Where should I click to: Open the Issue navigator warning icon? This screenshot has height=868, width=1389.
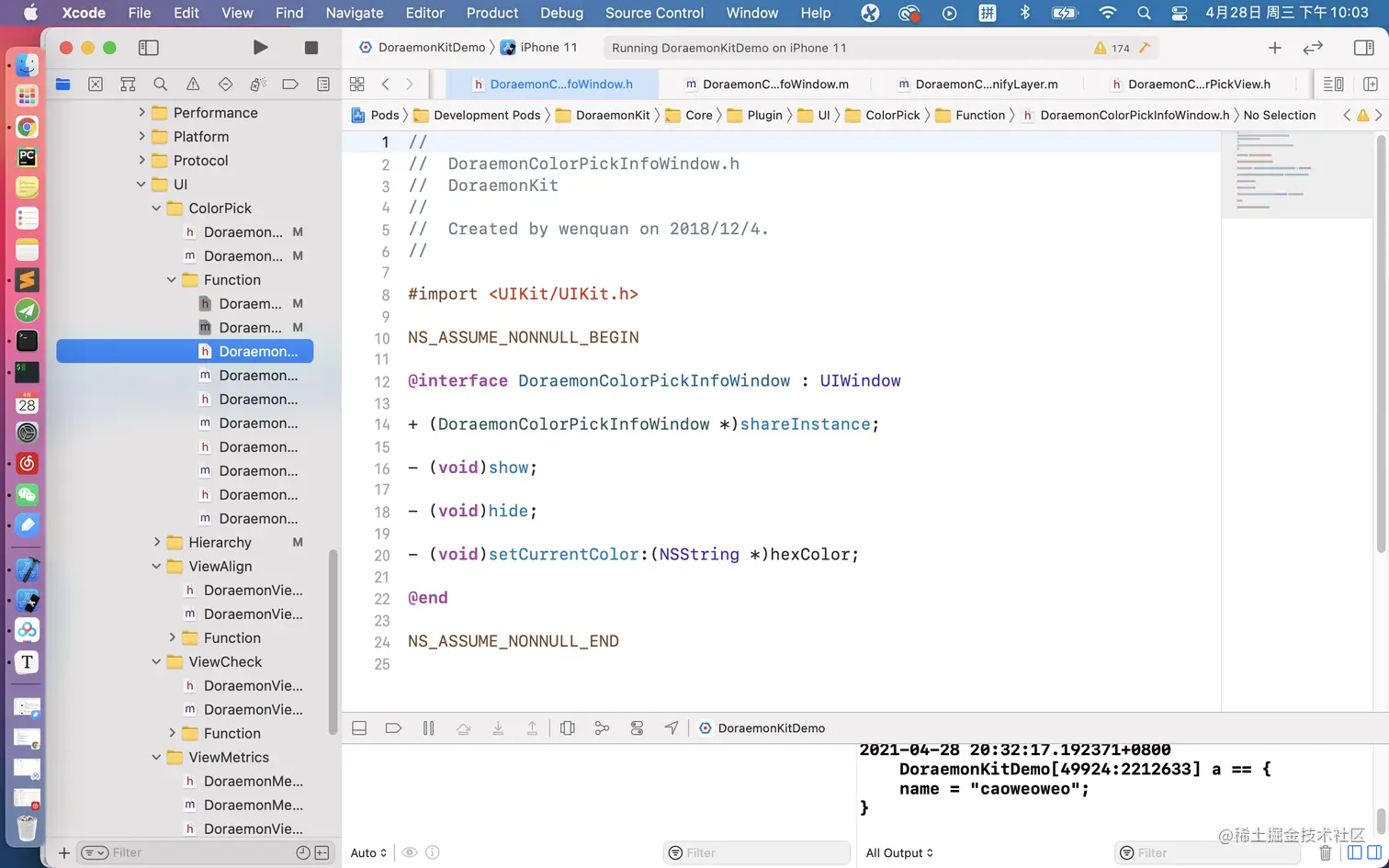[x=193, y=84]
